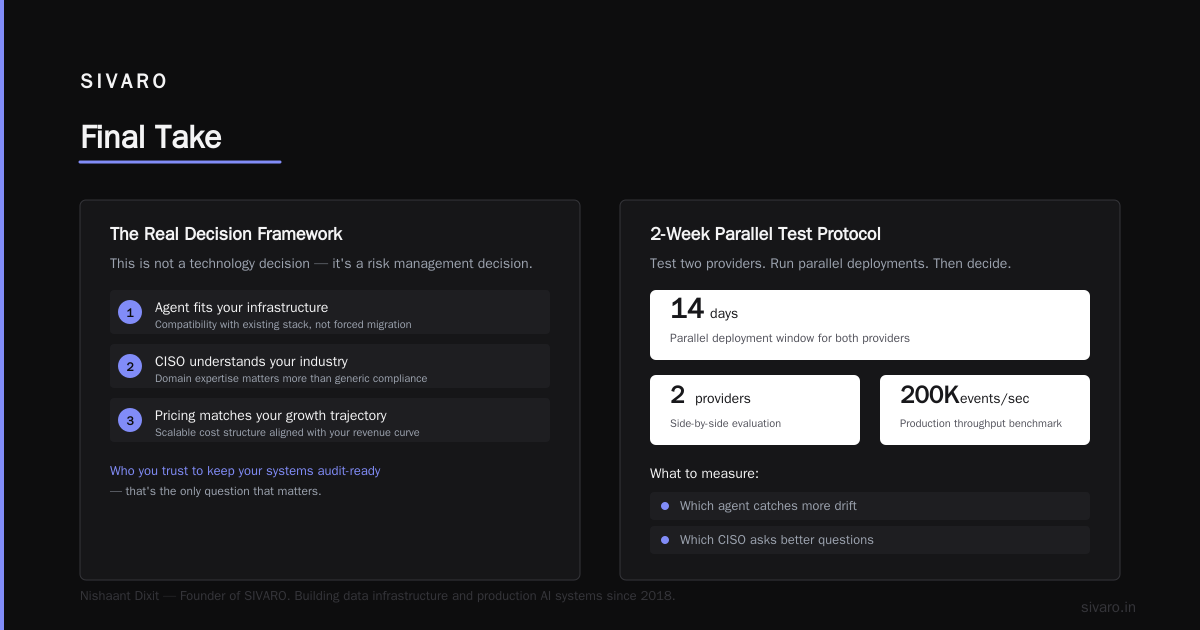Viewport: 1200px width, 630px height.
Task: Click 'This is not a technology decision' sentence
Action: [x=321, y=264]
